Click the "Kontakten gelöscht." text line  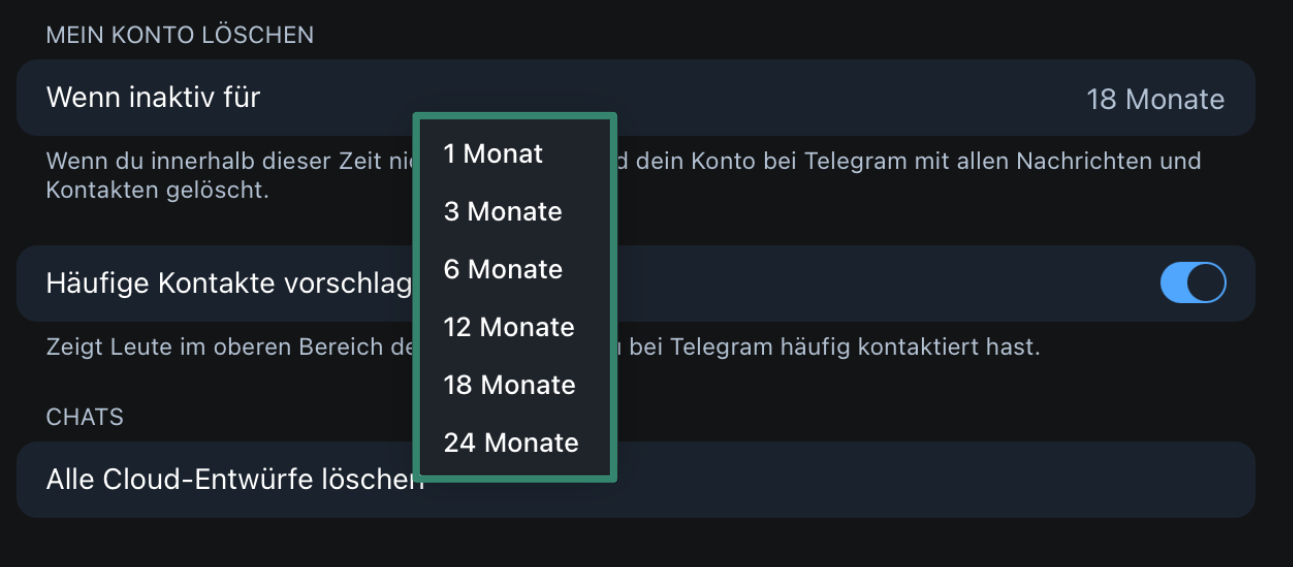point(157,190)
